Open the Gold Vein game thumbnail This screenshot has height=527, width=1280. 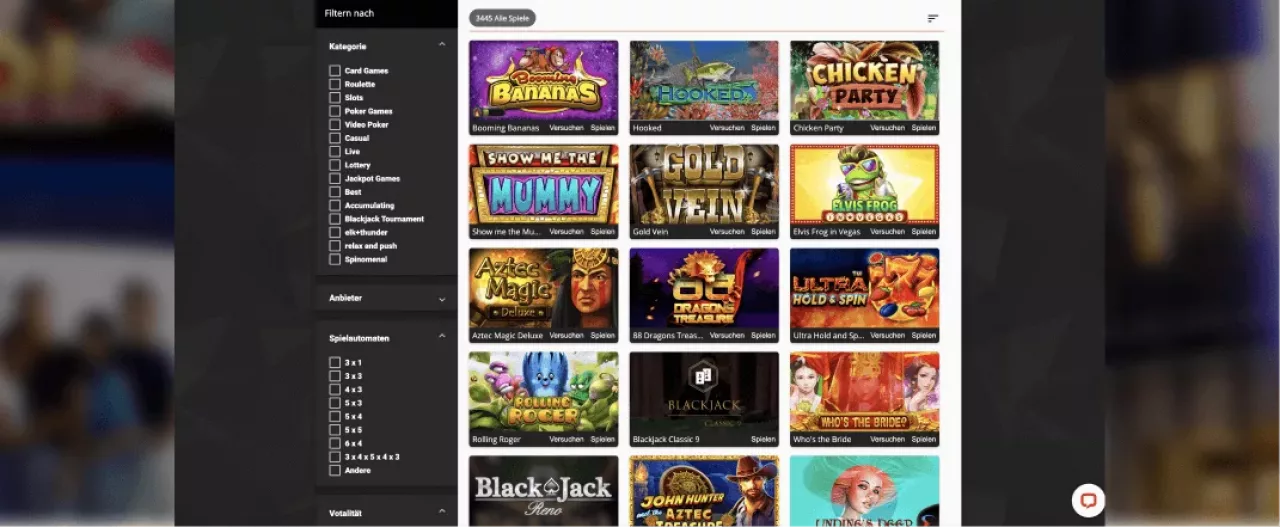(704, 184)
